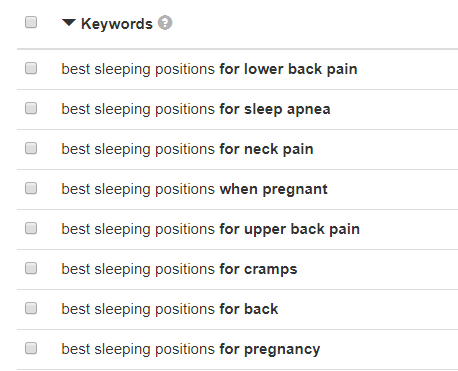Toggle the Keywords column sort arrow
This screenshot has width=458, height=371.
(x=69, y=23)
